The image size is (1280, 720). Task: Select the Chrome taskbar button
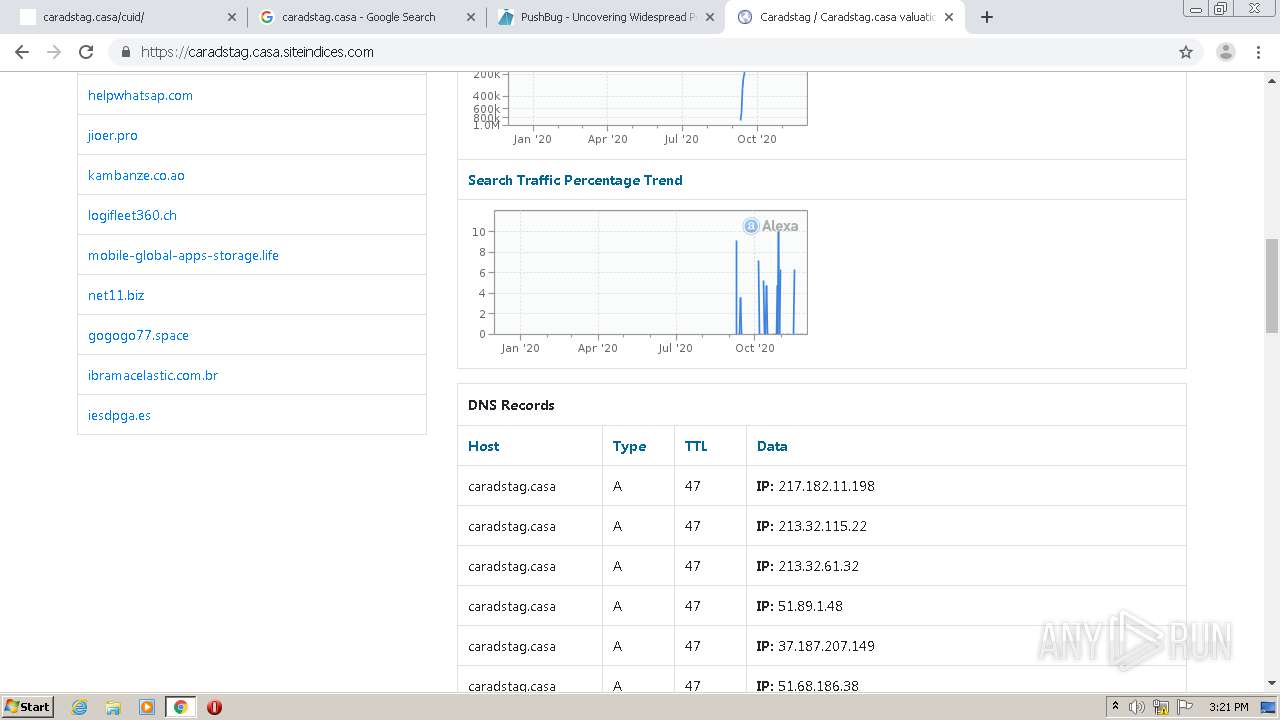tap(180, 706)
